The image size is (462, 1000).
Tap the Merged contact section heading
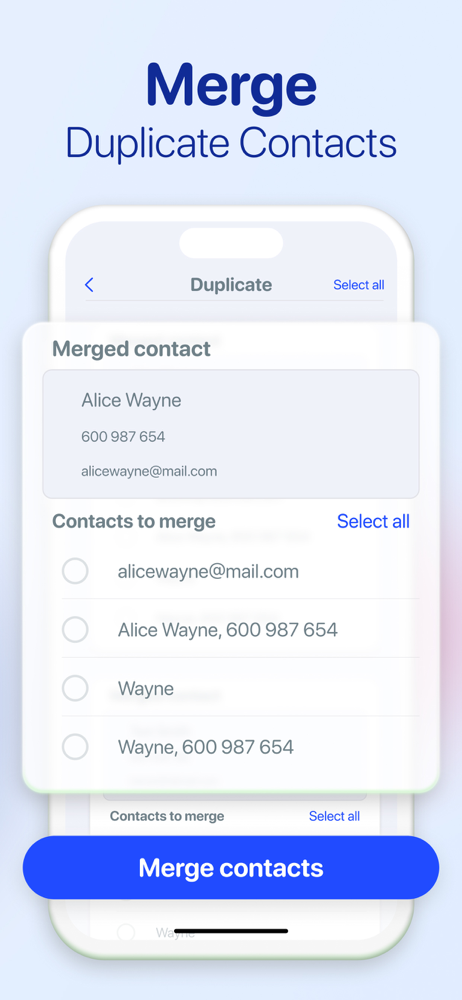[x=131, y=349]
